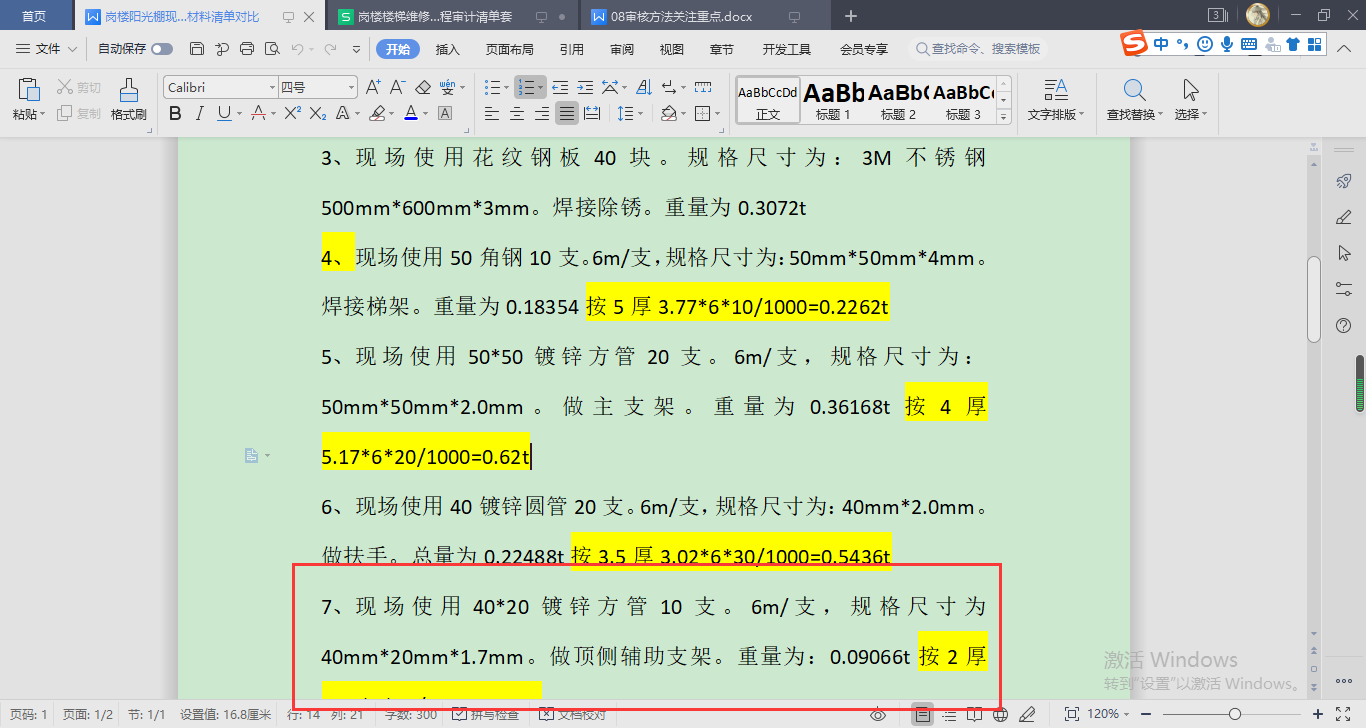
Task: Open a new tab with the plus button
Action: click(x=851, y=16)
